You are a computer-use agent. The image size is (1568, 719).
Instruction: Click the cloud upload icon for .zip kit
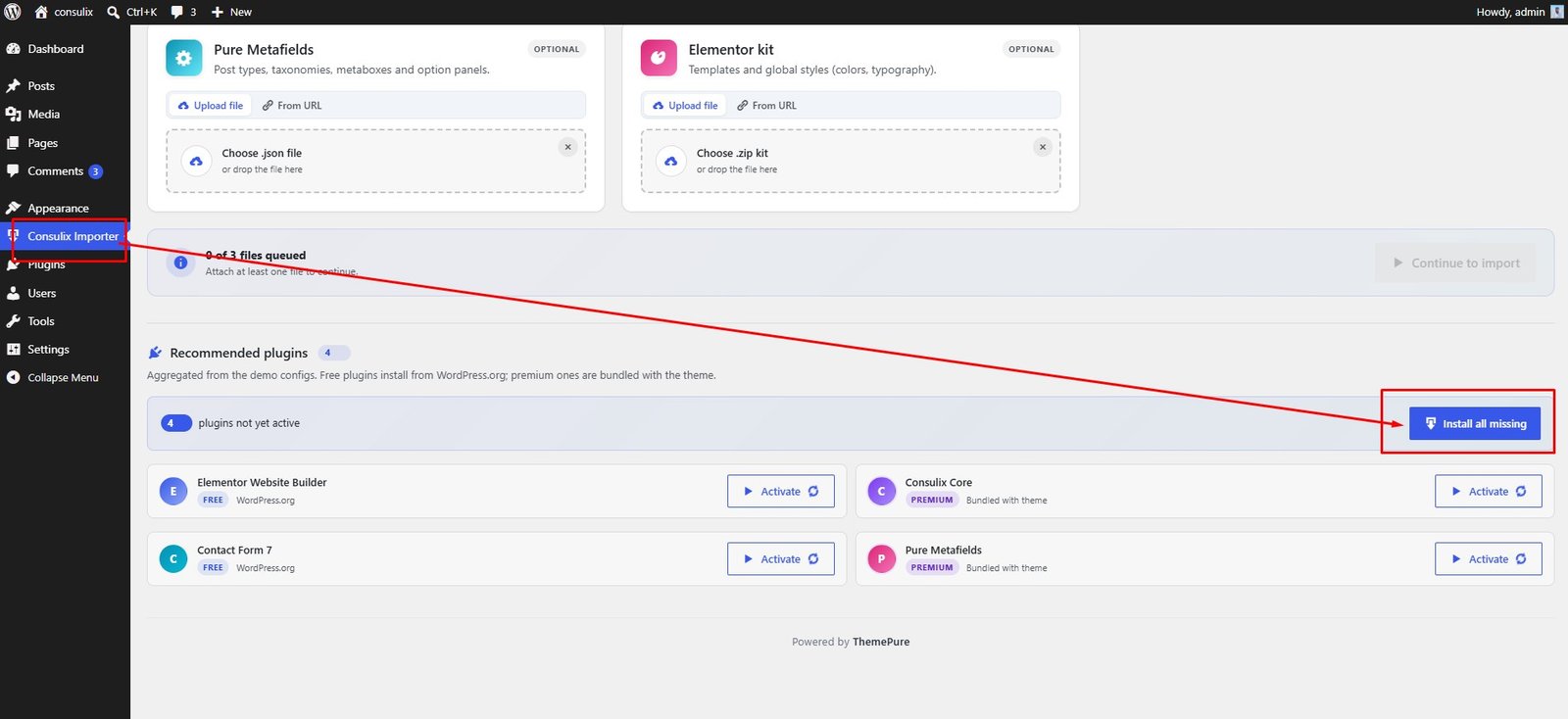click(670, 161)
